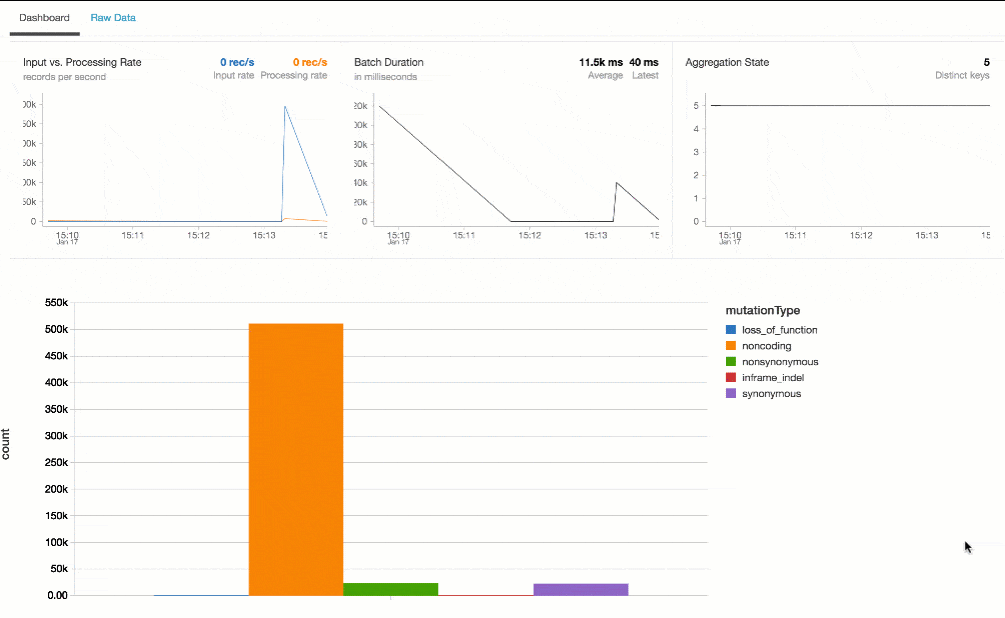Screen dimensions: 1005x618
Task: Toggle the noncoding series via legend label
Action: coord(766,346)
